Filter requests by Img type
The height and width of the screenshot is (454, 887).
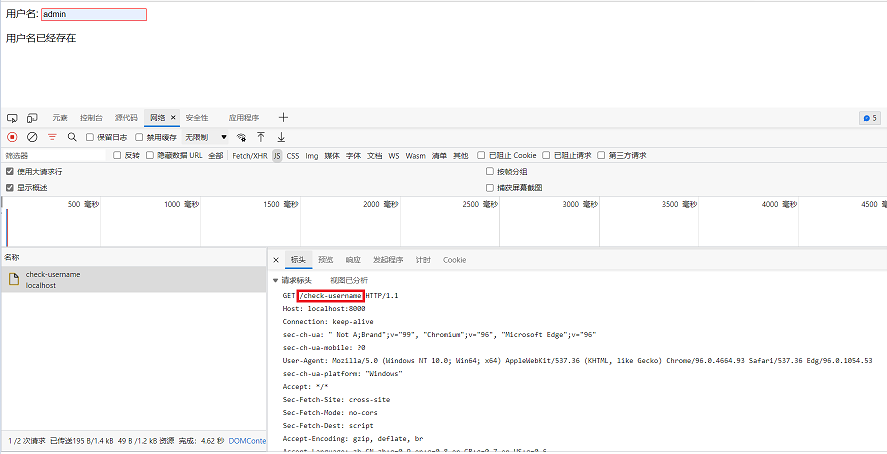pyautogui.click(x=312, y=155)
